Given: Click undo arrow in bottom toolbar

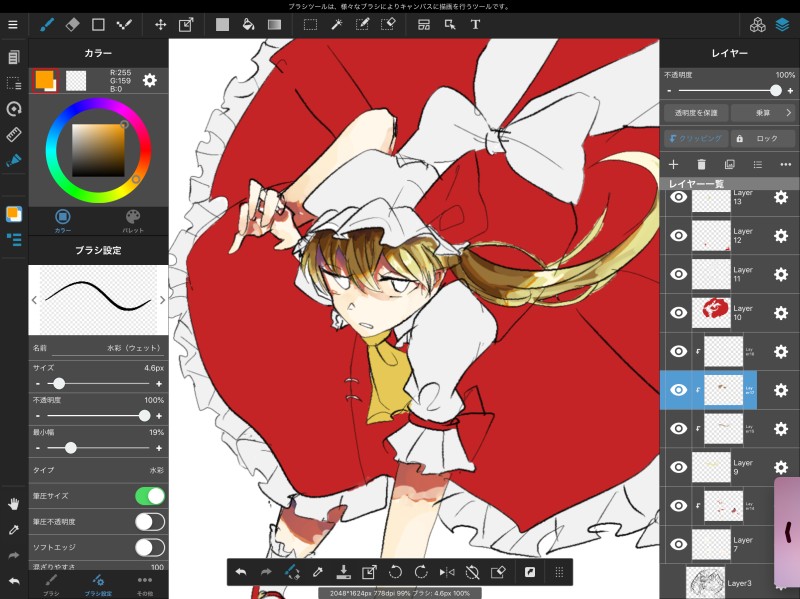Looking at the screenshot, I should click(x=241, y=572).
